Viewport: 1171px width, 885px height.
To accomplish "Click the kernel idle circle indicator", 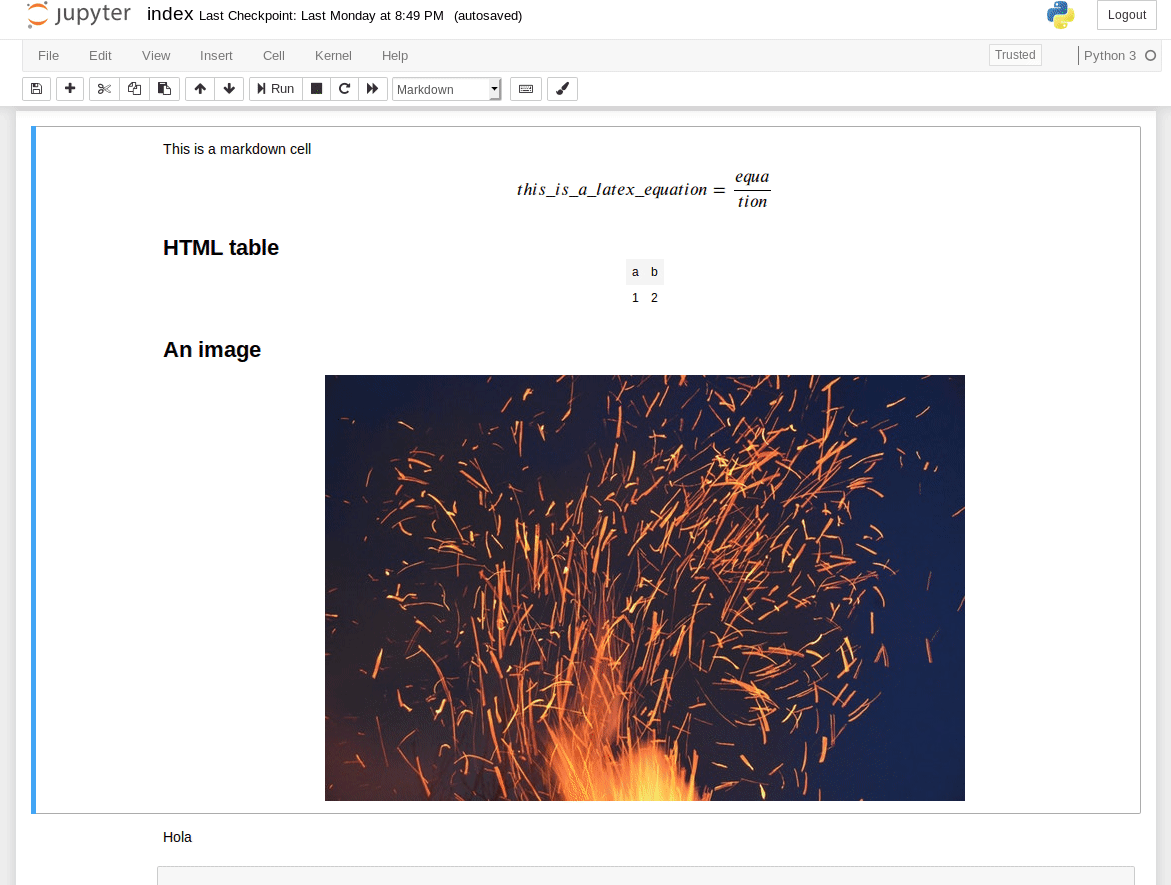I will pos(1150,56).
